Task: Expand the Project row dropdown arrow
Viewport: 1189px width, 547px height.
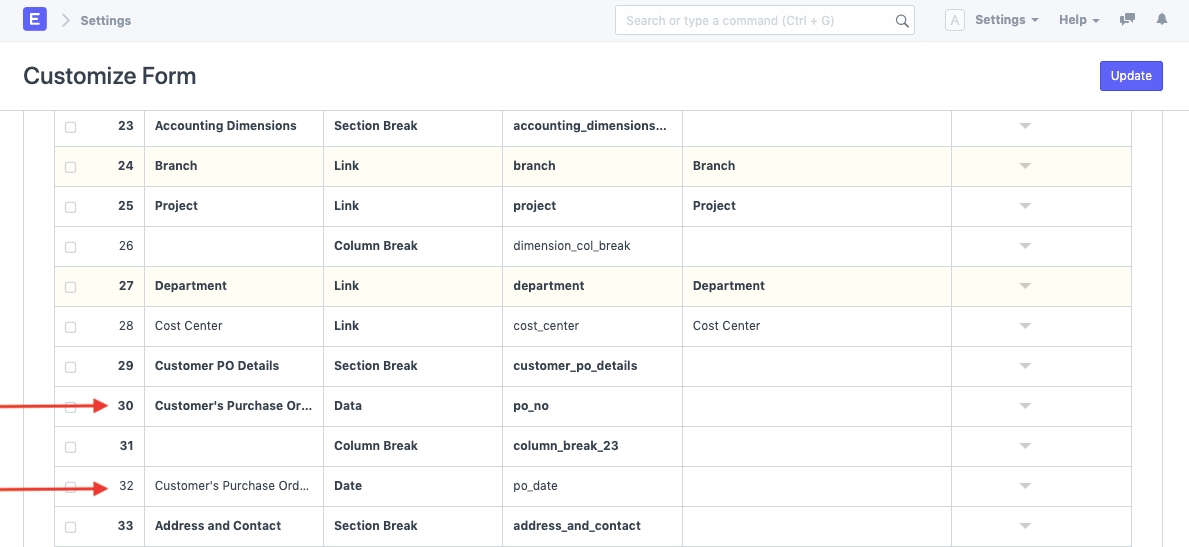Action: (x=1024, y=206)
